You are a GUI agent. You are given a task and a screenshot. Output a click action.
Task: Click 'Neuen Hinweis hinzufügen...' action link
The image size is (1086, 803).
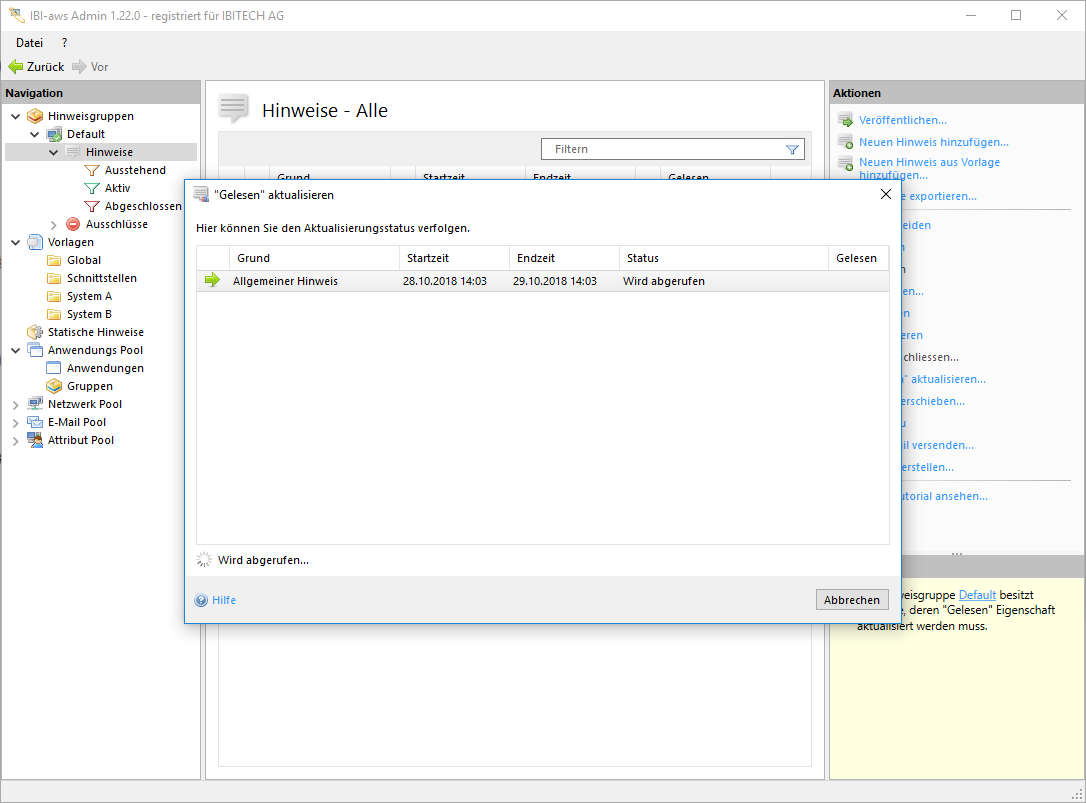933,142
